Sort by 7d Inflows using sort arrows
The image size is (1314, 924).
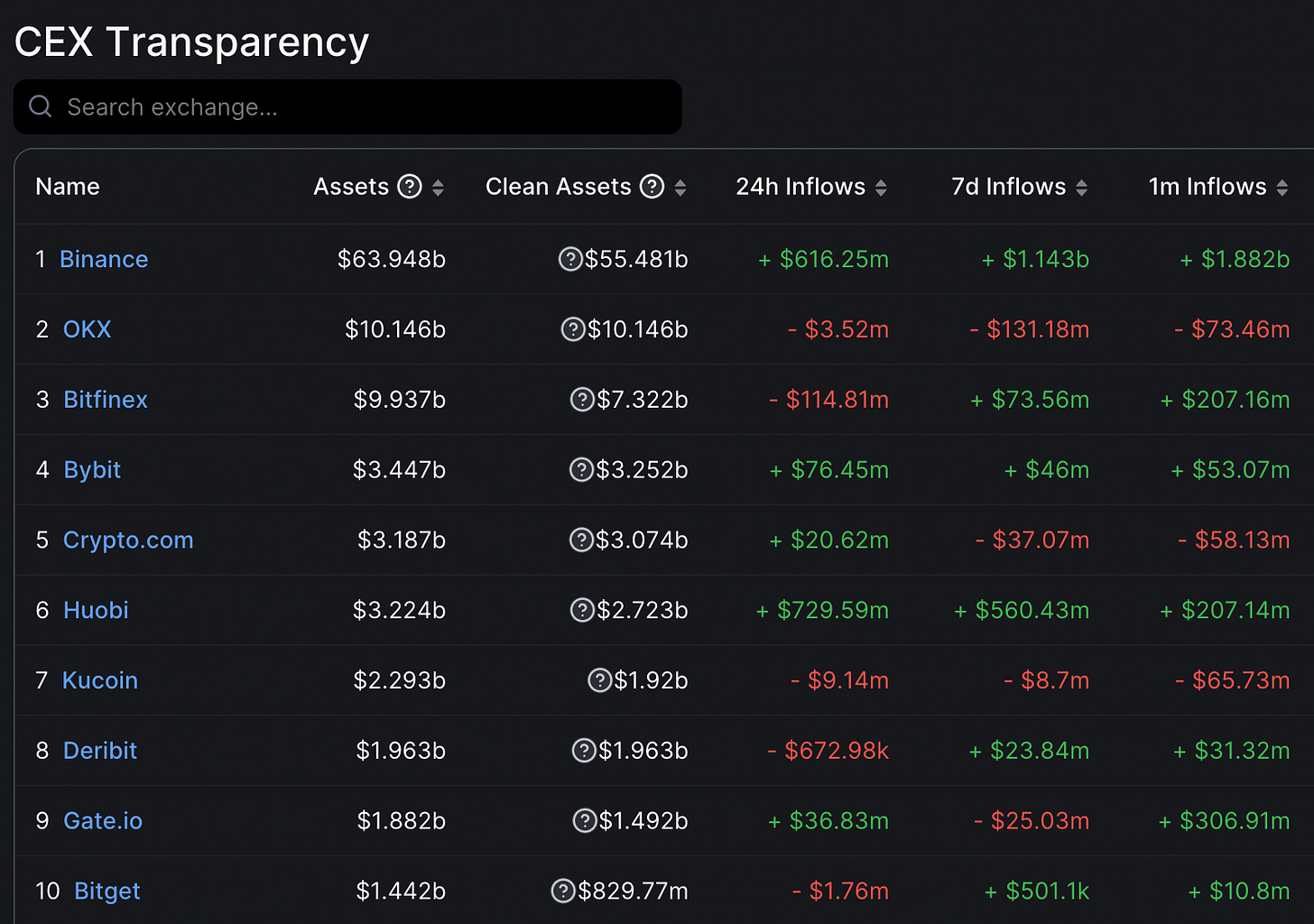pos(1081,188)
